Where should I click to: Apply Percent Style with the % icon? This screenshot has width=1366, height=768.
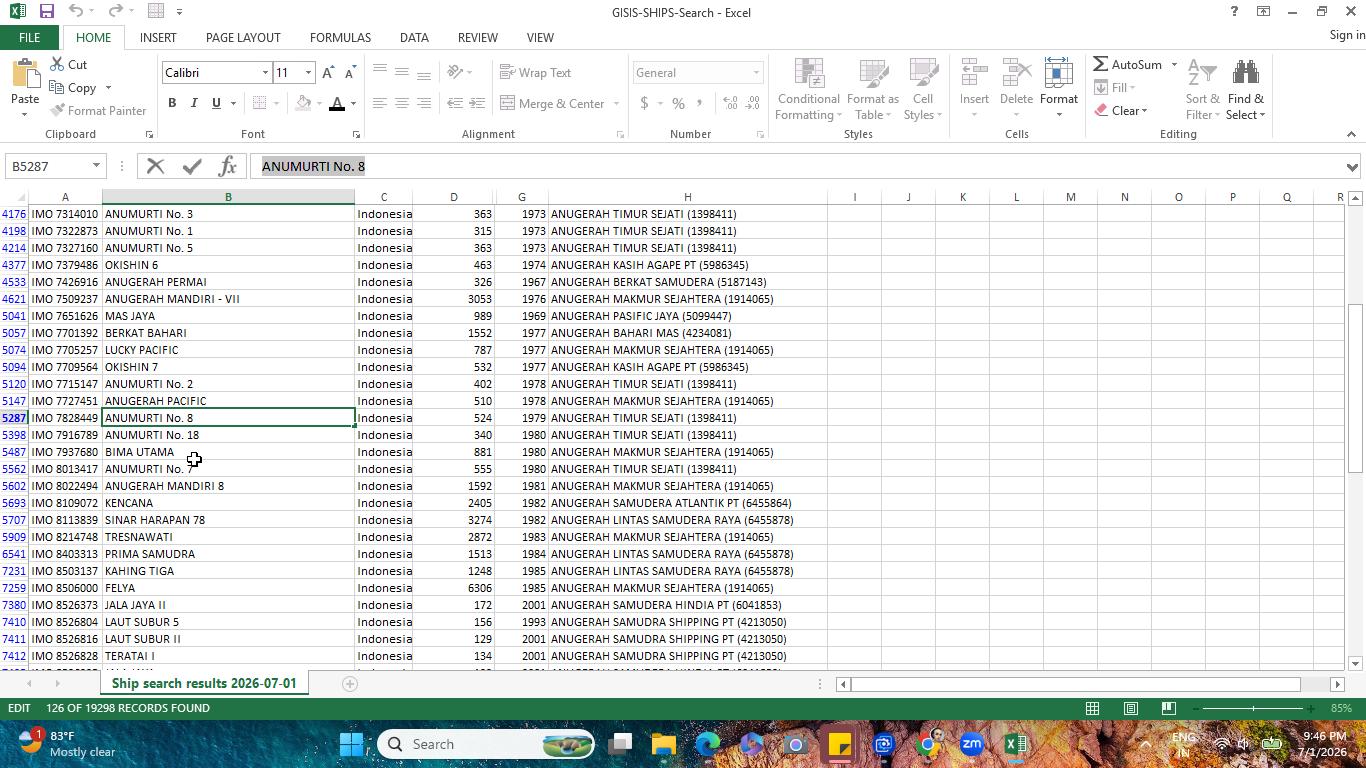678,103
